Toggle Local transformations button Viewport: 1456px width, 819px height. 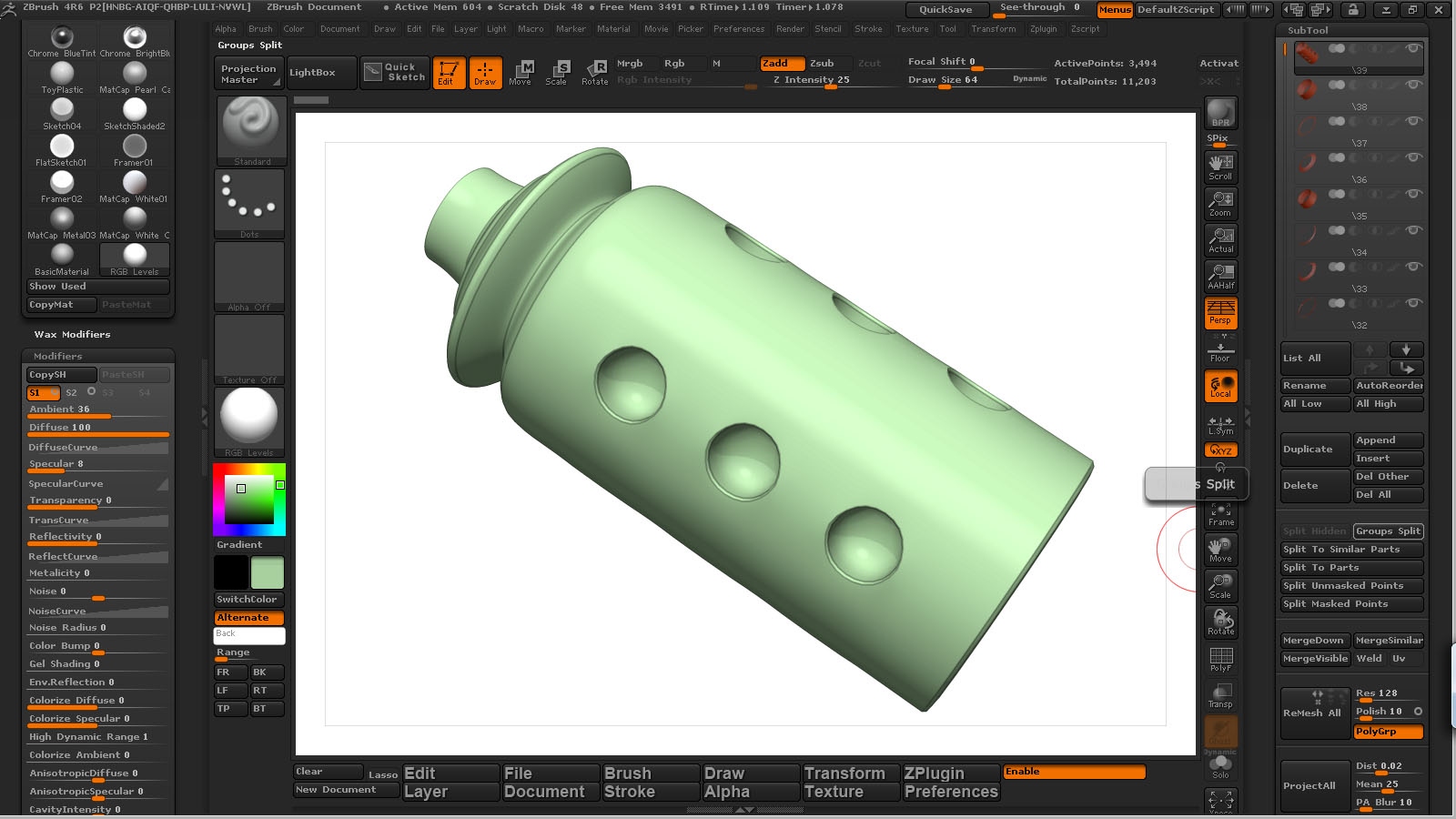[x=1220, y=386]
